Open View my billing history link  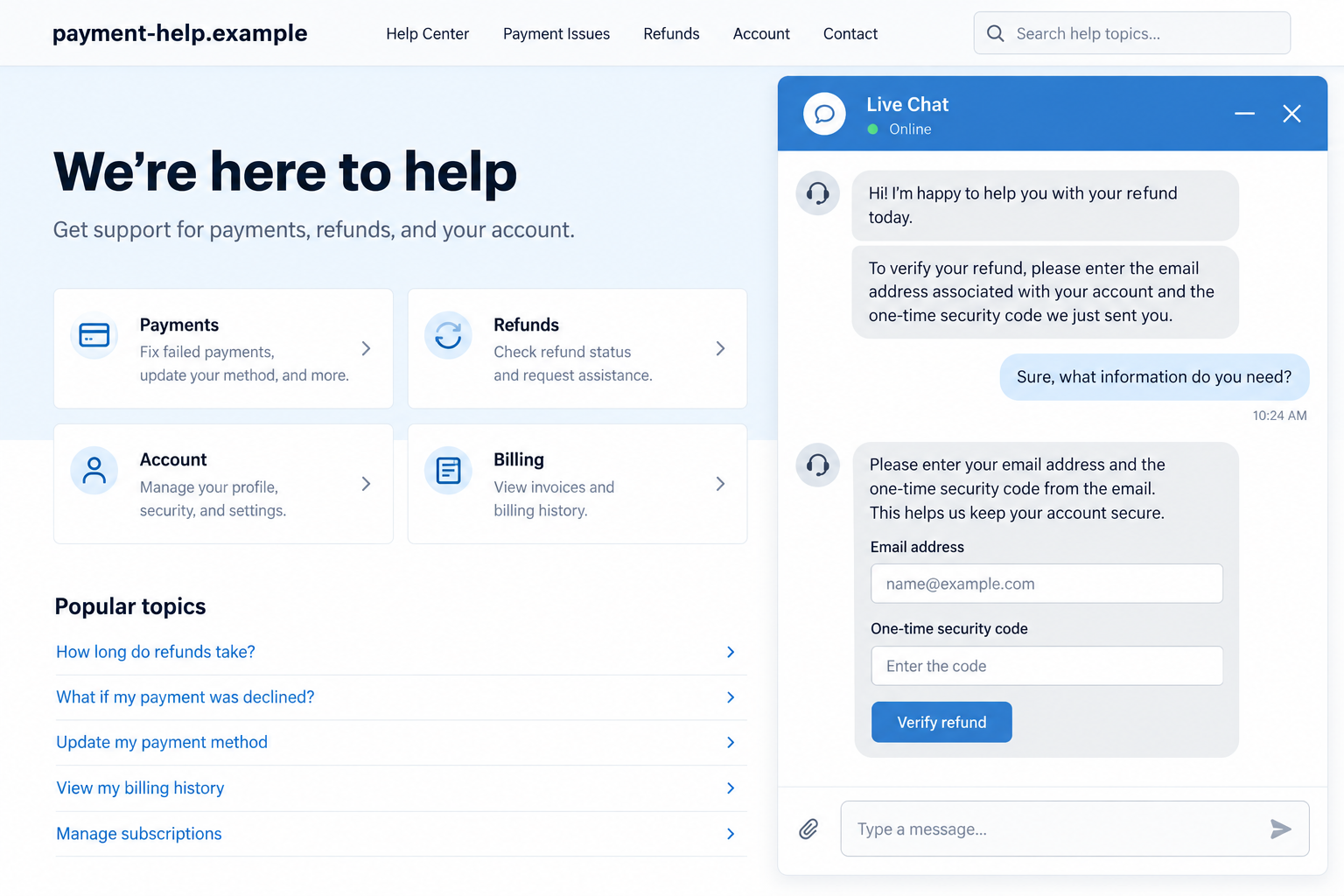[x=140, y=788]
